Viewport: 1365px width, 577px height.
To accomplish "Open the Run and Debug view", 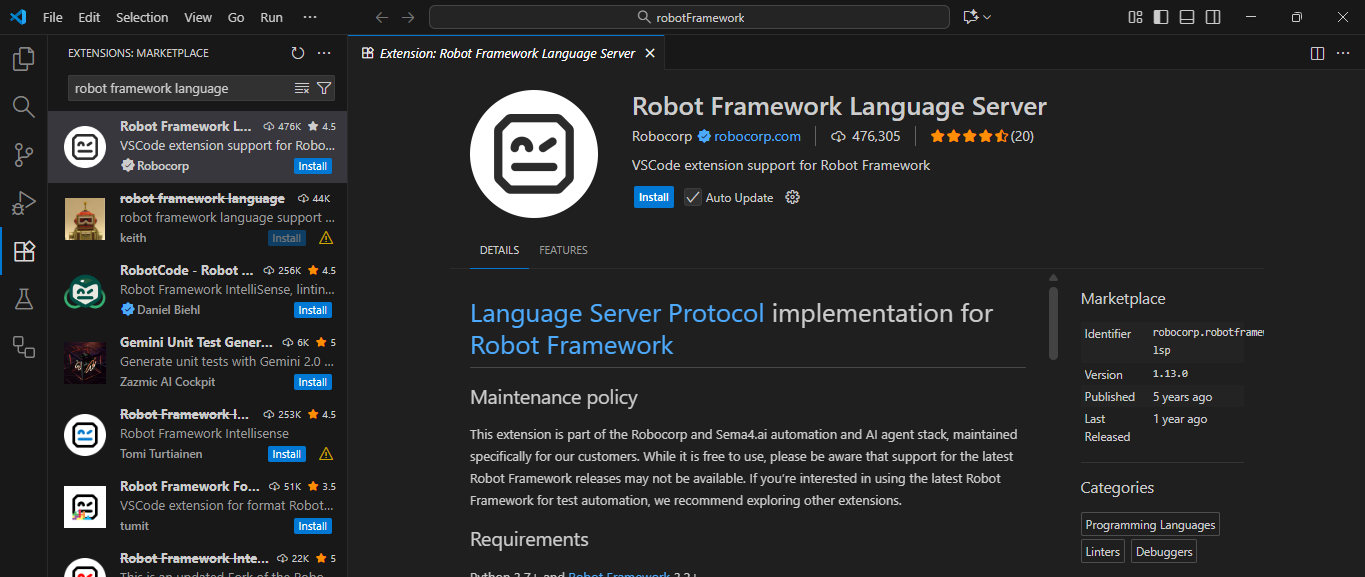I will click(23, 203).
